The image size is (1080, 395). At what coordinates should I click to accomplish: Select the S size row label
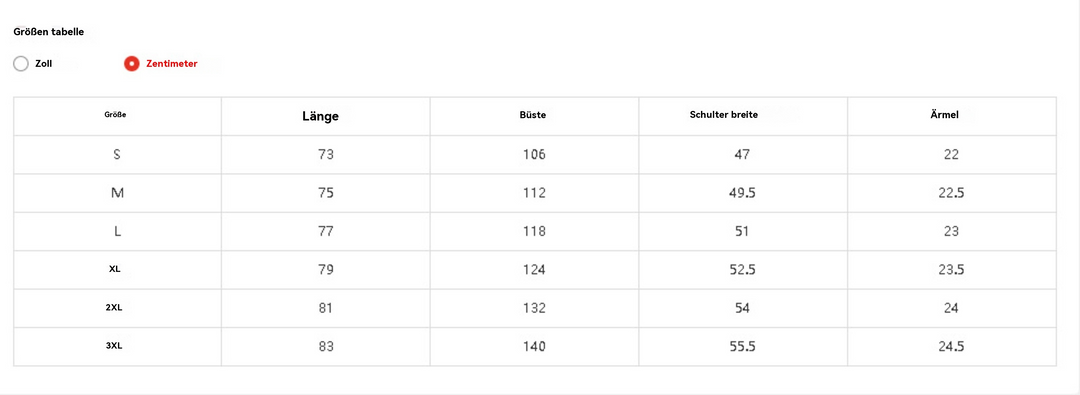click(x=117, y=154)
